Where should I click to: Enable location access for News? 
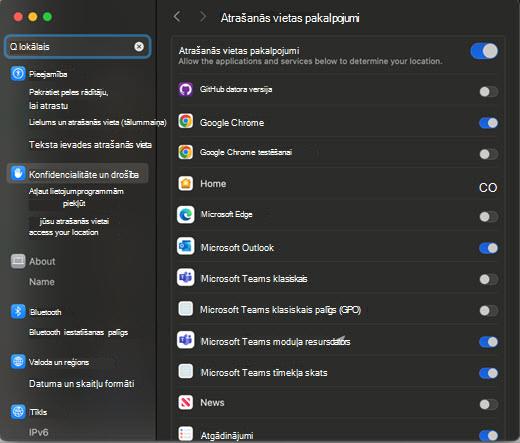489,404
